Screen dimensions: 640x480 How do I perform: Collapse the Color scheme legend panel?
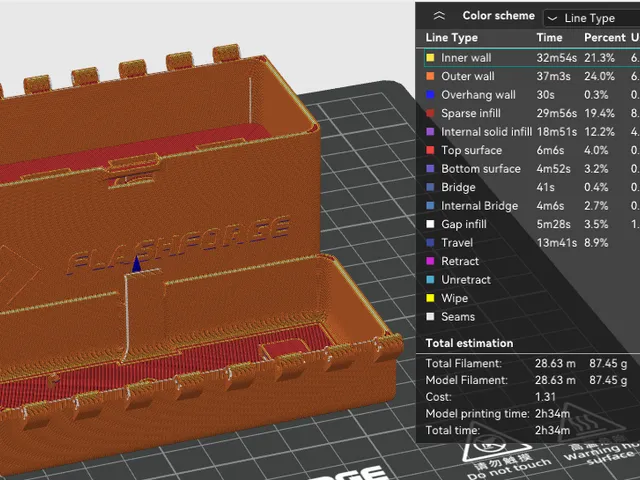(439, 16)
